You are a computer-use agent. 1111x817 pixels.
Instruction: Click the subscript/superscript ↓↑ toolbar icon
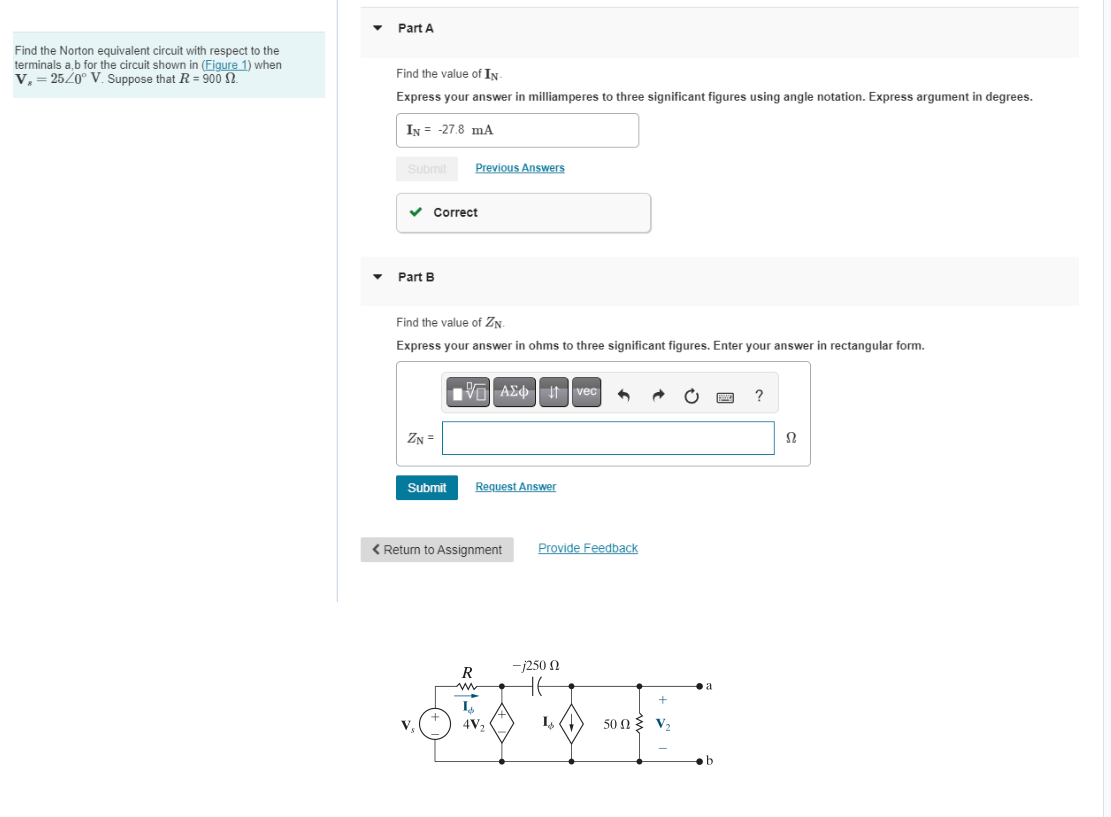point(553,393)
